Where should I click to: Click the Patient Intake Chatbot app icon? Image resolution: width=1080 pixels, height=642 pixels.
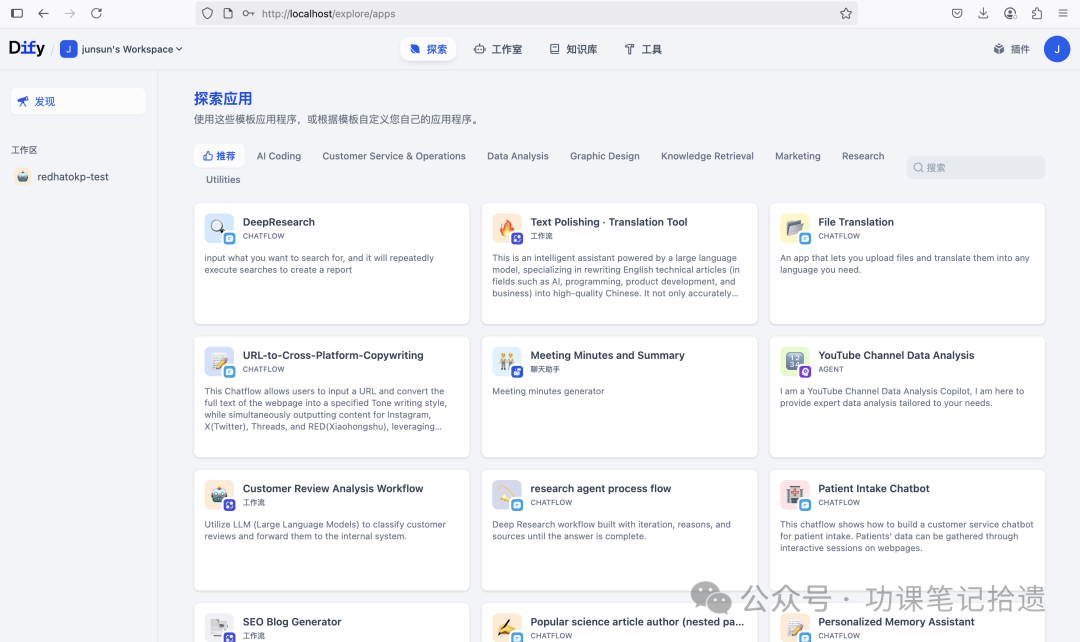794,494
